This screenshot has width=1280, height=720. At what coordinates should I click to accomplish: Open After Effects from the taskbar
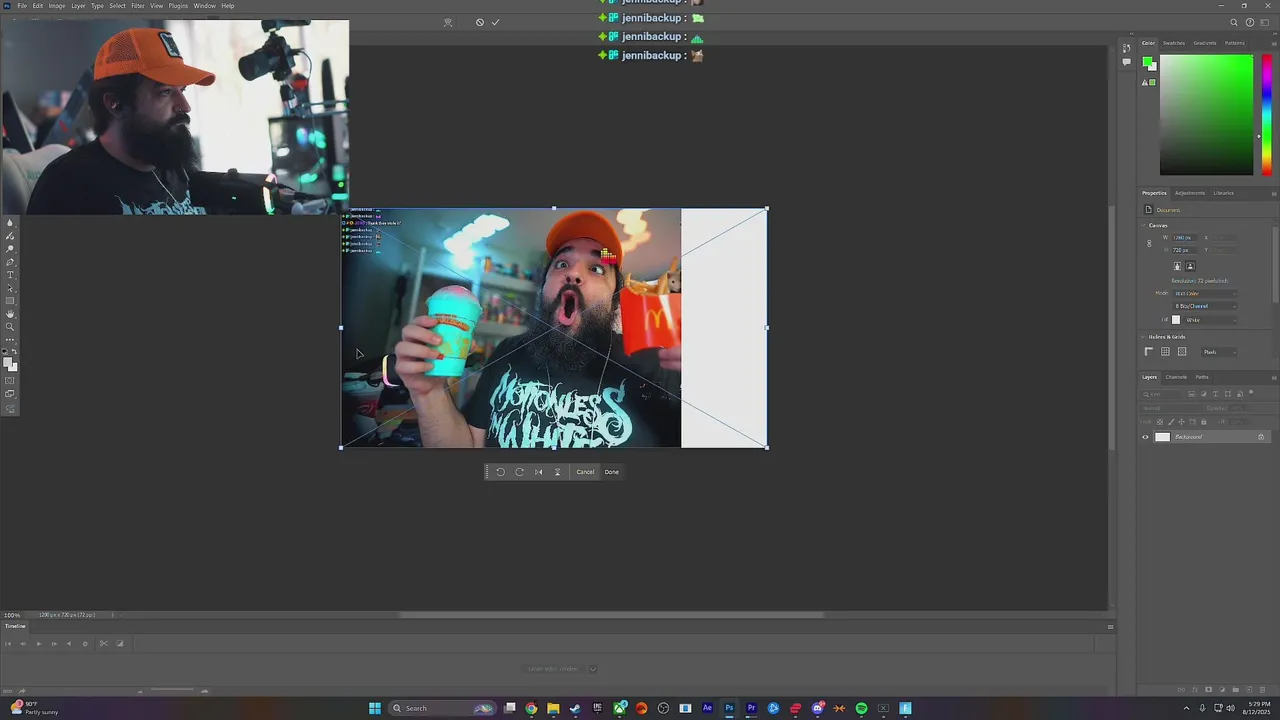[707, 708]
